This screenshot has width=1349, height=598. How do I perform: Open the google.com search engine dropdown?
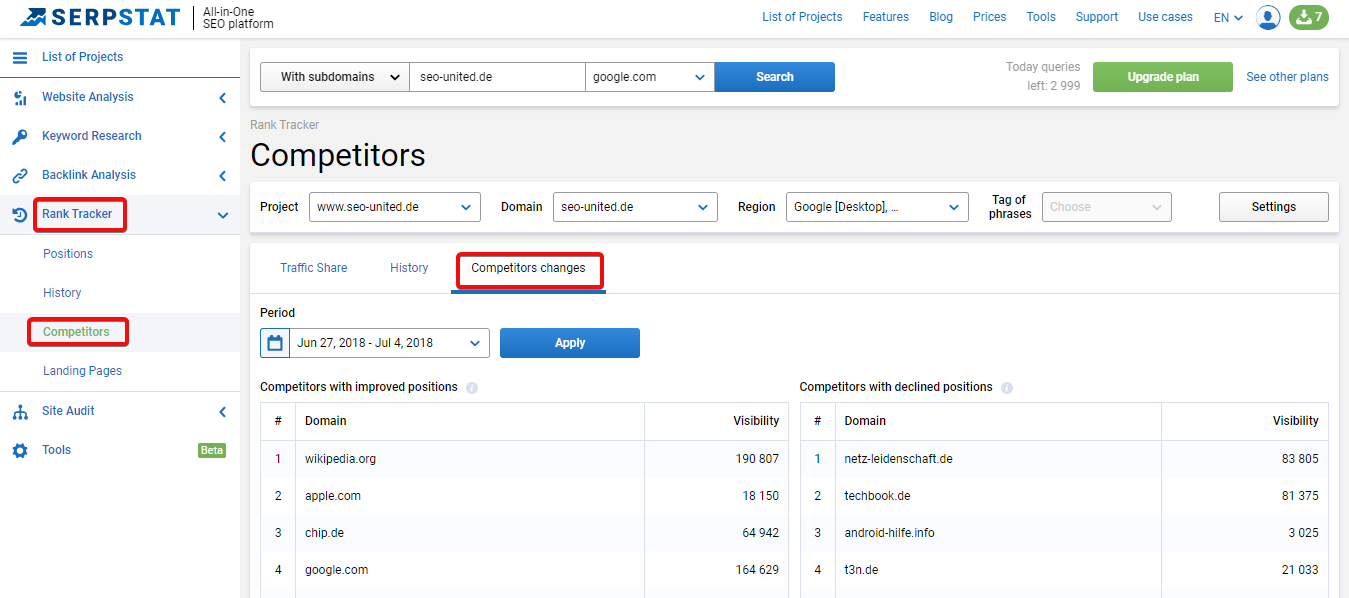[650, 77]
